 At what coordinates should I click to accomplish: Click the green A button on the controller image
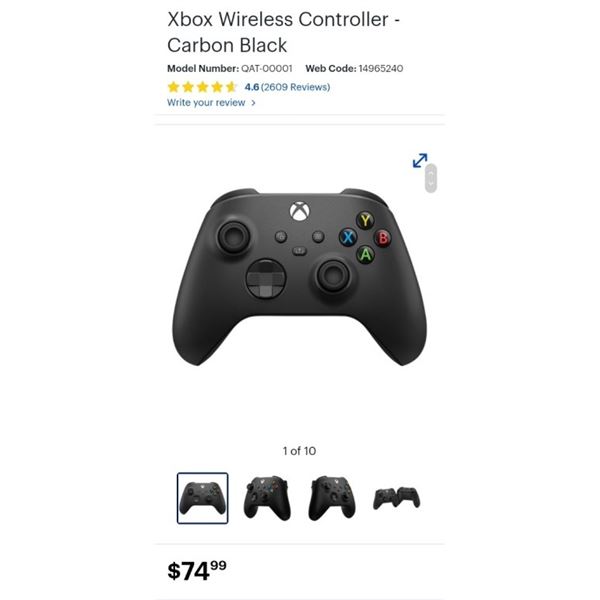click(x=365, y=254)
